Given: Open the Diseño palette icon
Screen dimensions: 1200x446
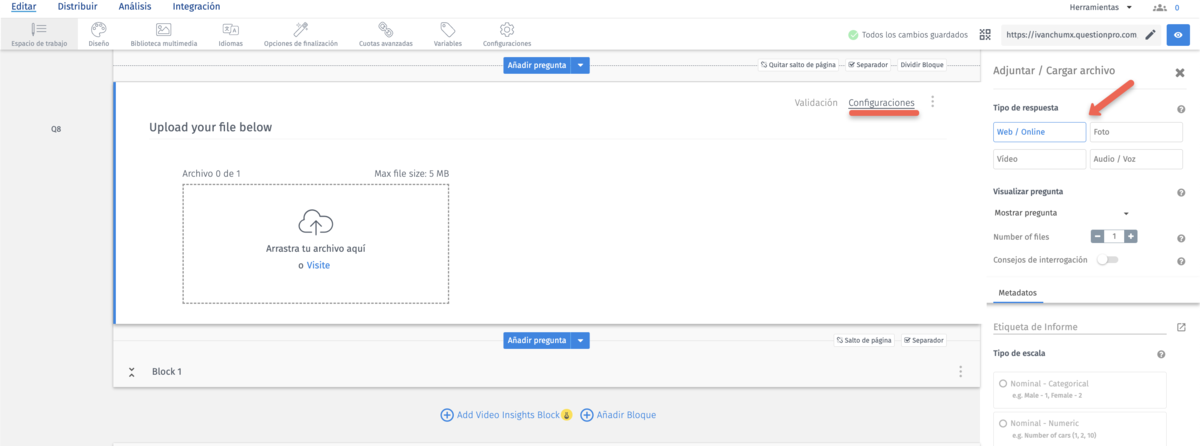Looking at the screenshot, I should (98, 29).
